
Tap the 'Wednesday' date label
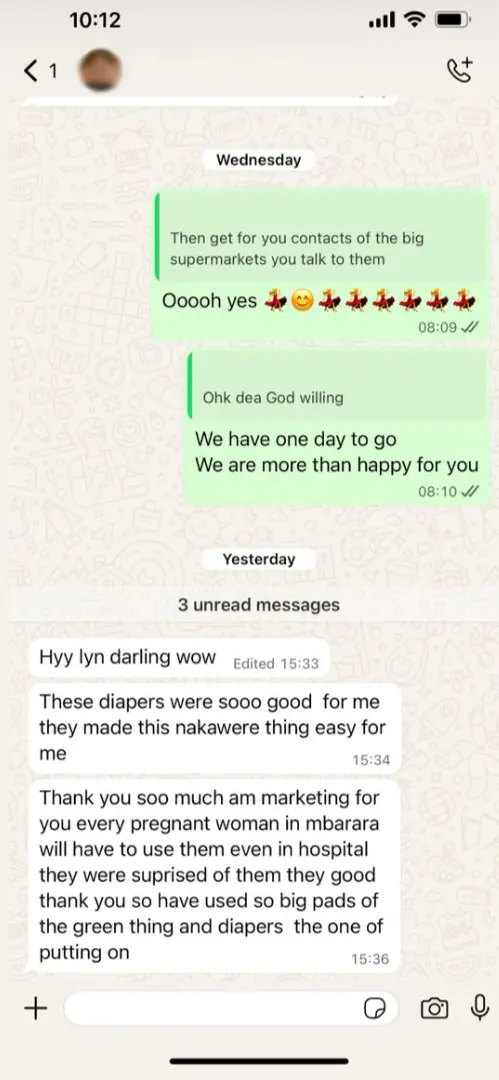pyautogui.click(x=258, y=160)
